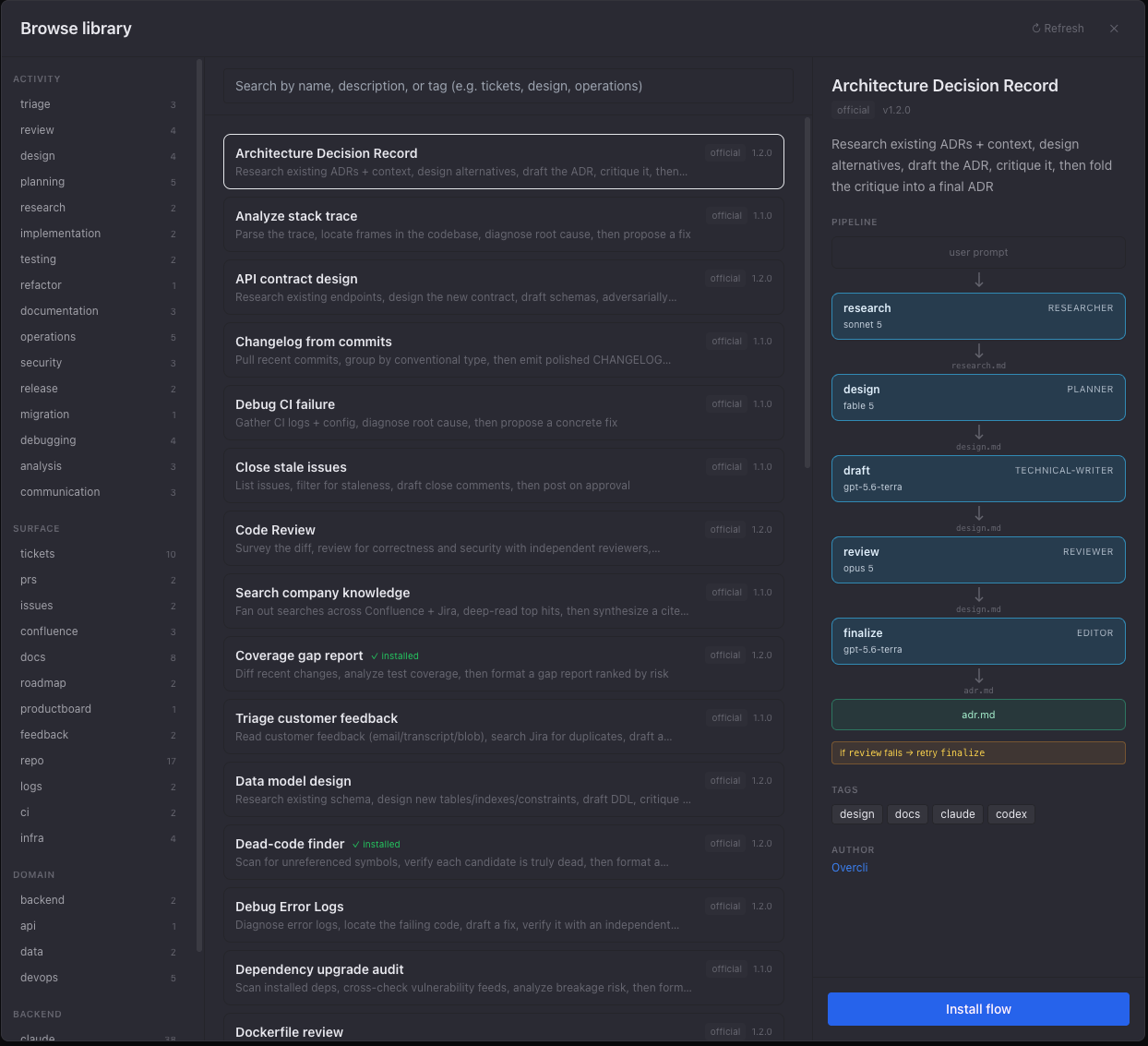Click the research pipeline step
1148x1046 pixels.
pyautogui.click(x=978, y=316)
